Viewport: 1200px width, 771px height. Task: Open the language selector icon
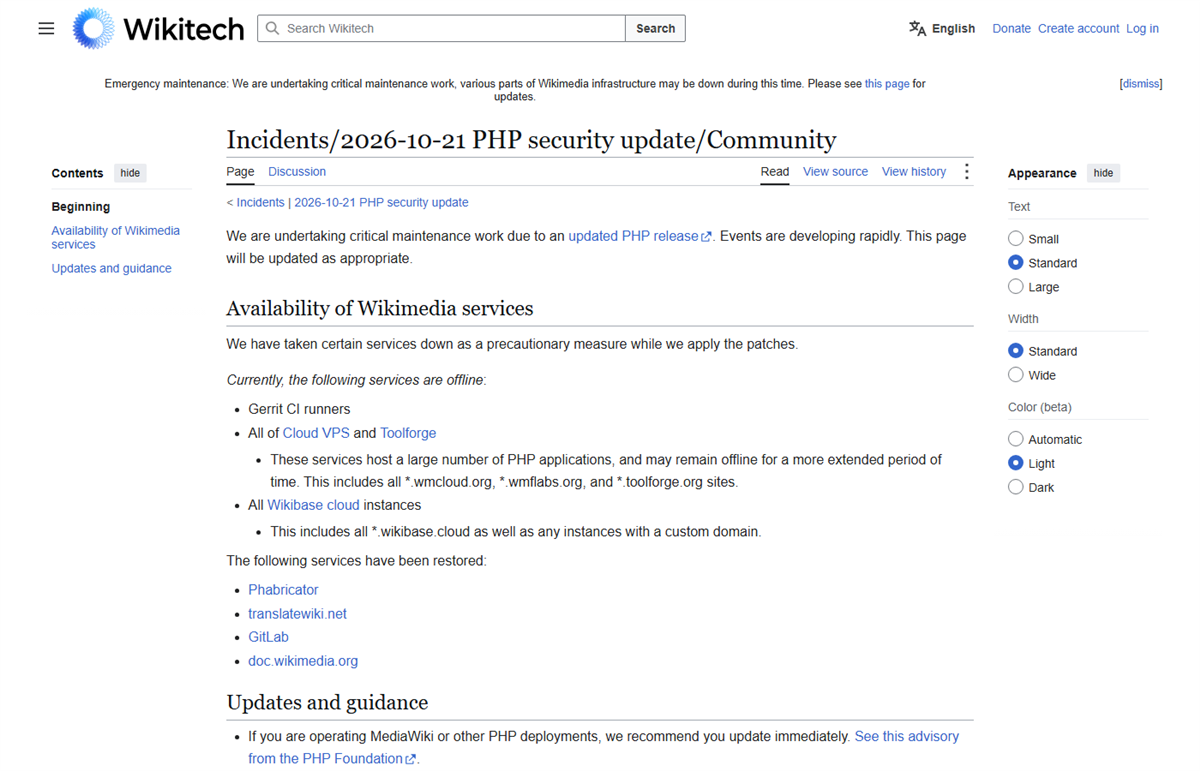coord(917,28)
